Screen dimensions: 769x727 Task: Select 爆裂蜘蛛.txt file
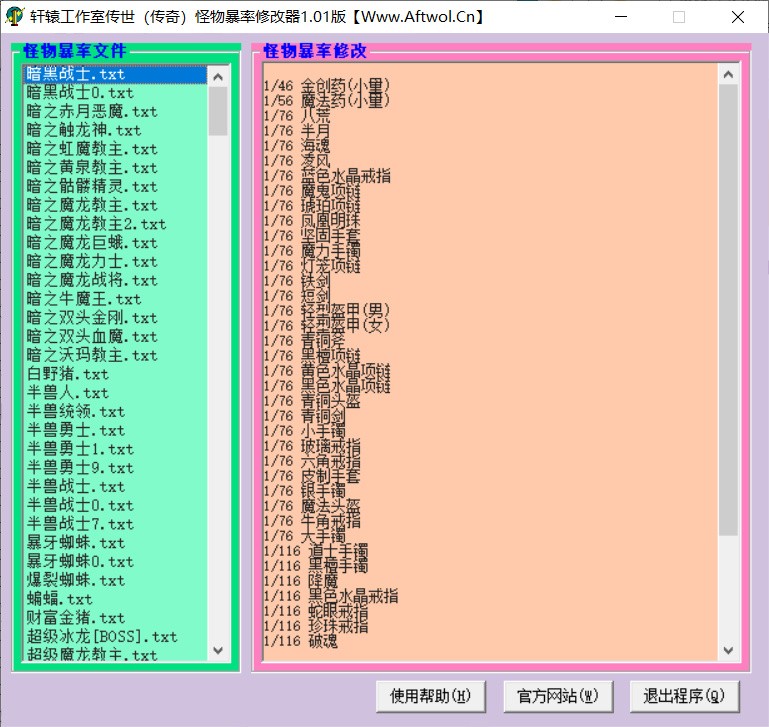115,581
